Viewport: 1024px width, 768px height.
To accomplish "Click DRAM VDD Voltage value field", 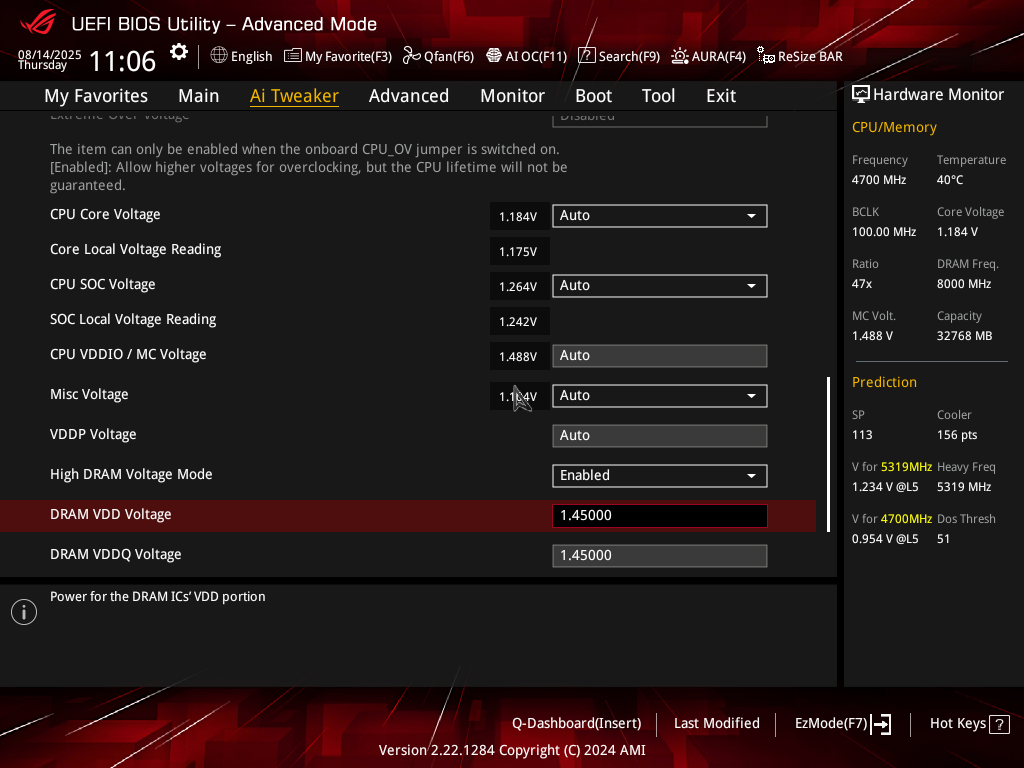I will point(660,515).
